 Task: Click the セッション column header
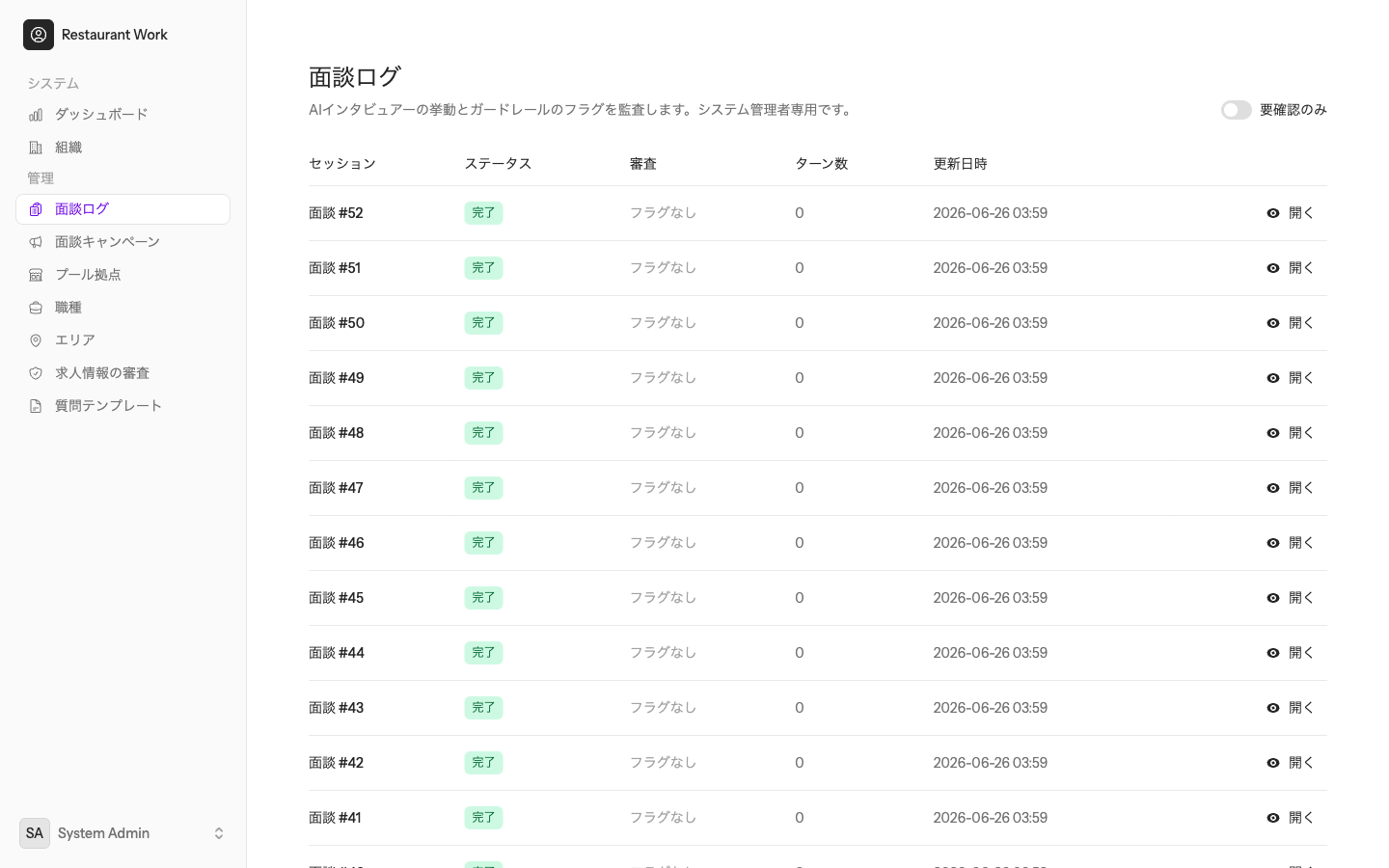tap(342, 164)
